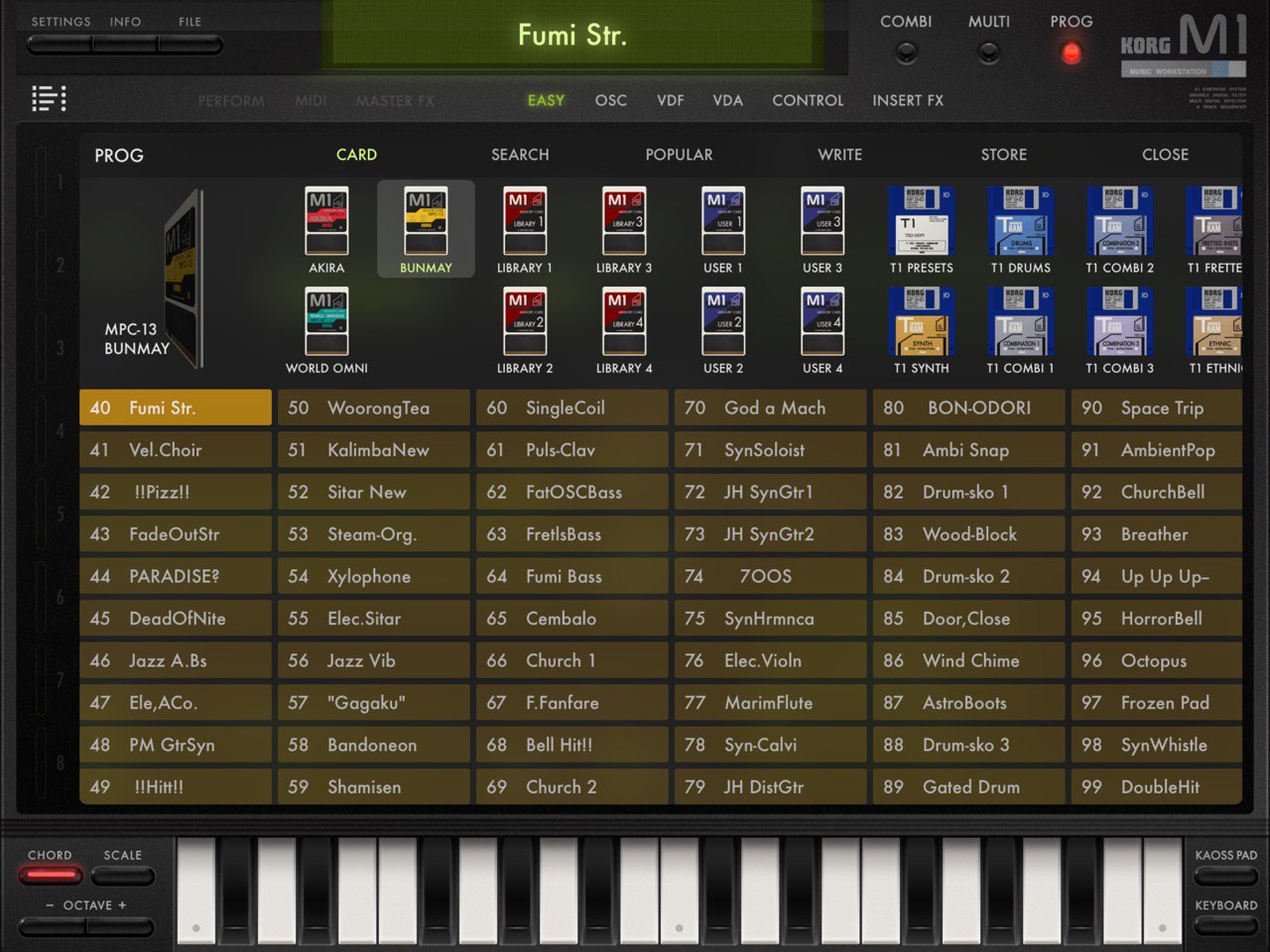1270x952 pixels.
Task: Select program 97 Frozen Pad
Action: point(1157,702)
